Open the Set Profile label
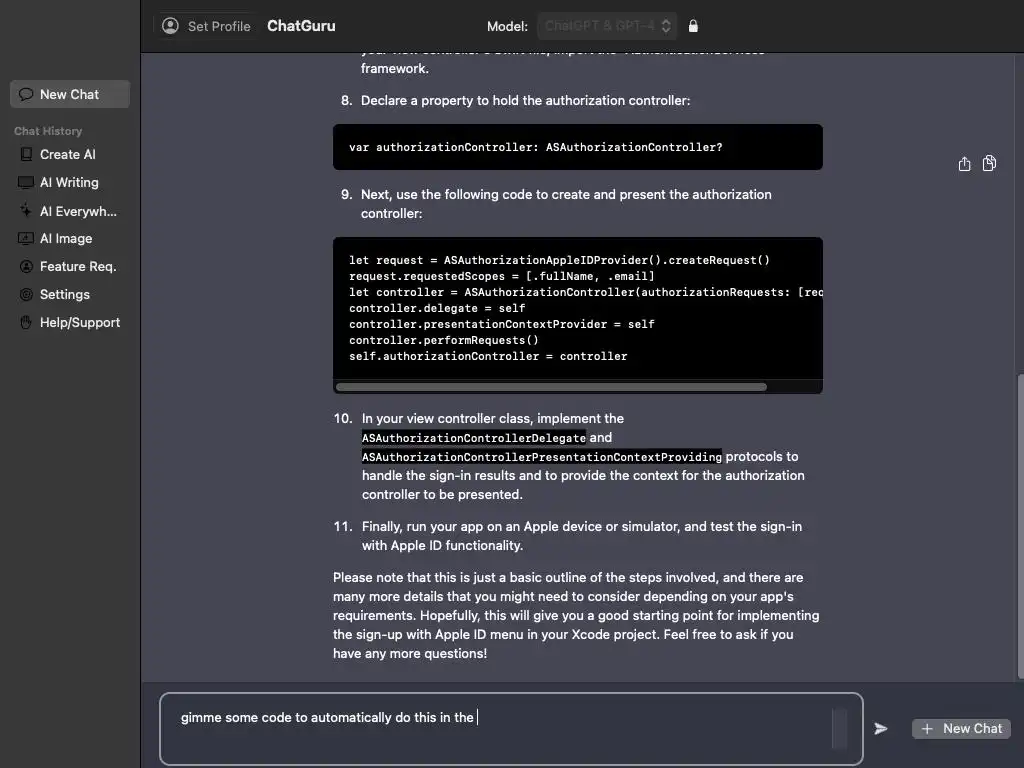1024x768 pixels. pos(219,26)
